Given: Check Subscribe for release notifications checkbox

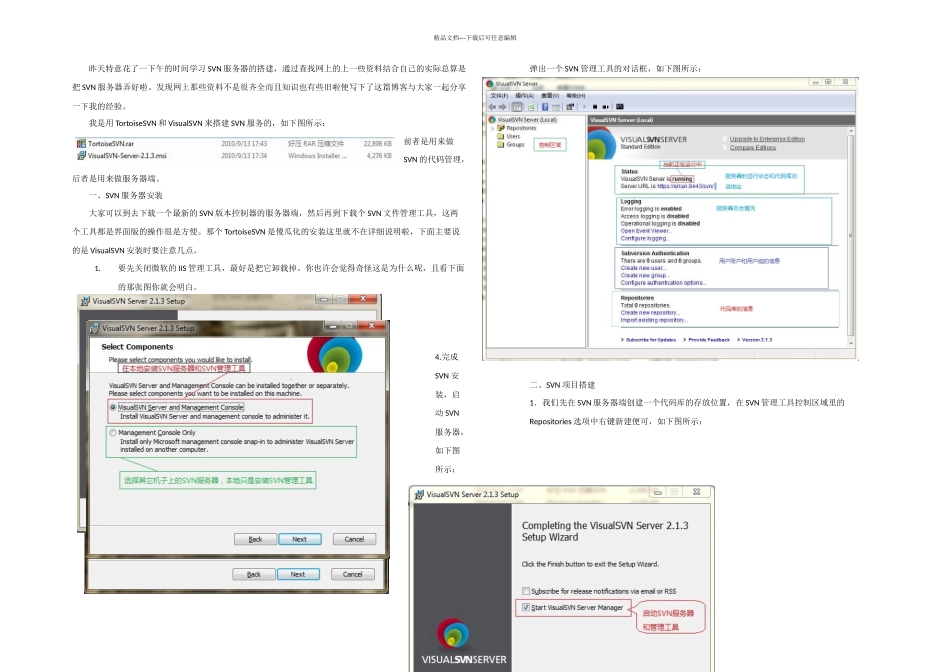Looking at the screenshot, I should point(526,591).
